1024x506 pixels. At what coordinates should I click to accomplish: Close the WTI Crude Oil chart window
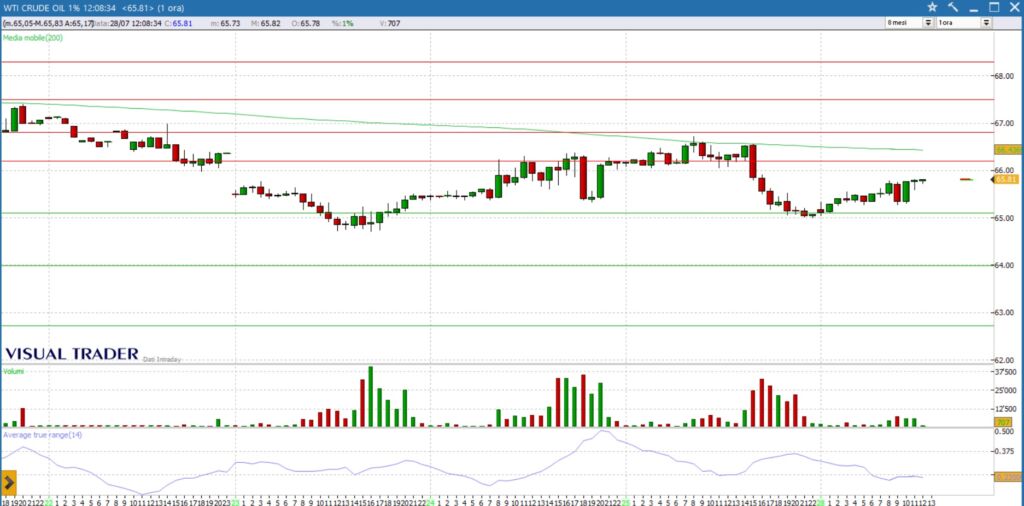1014,7
